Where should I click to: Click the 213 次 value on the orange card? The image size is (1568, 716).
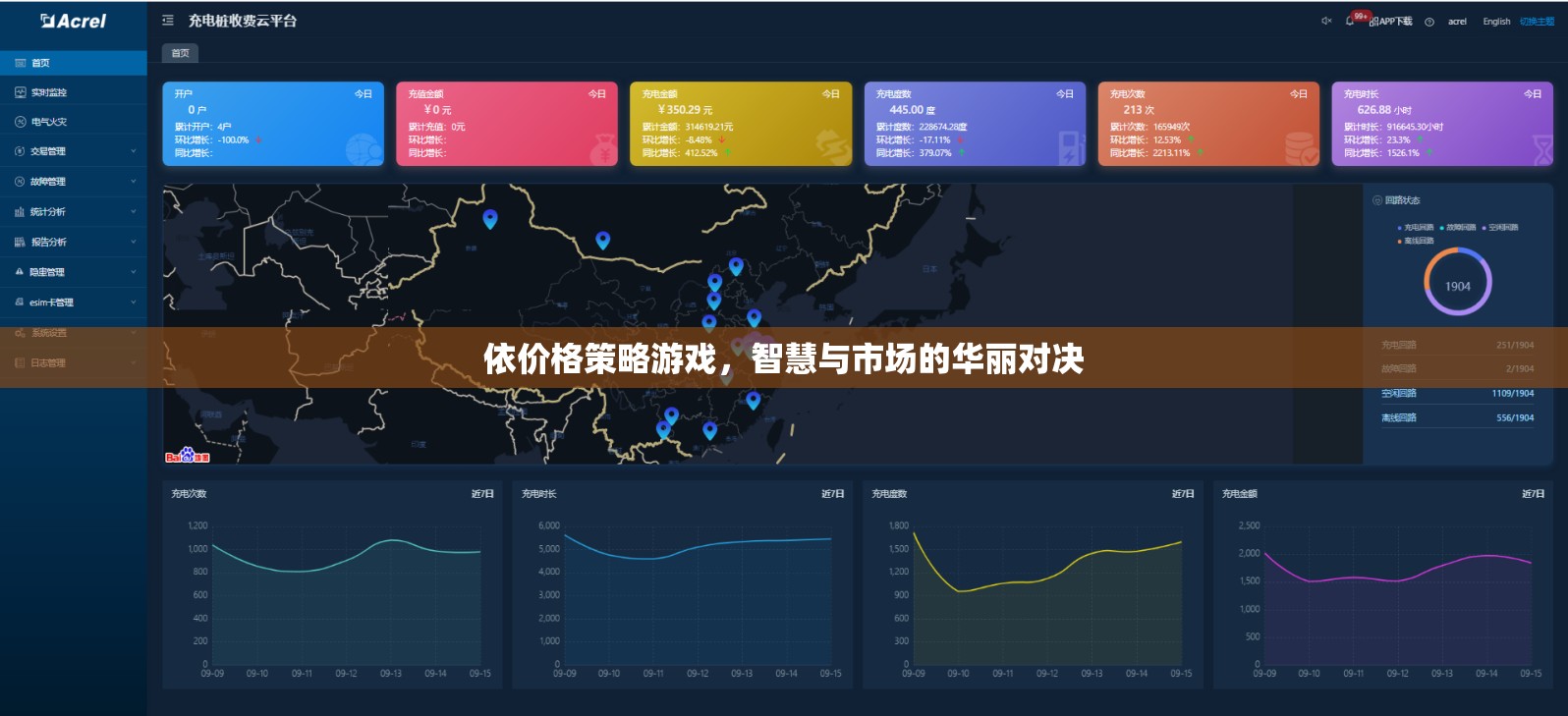[1139, 110]
